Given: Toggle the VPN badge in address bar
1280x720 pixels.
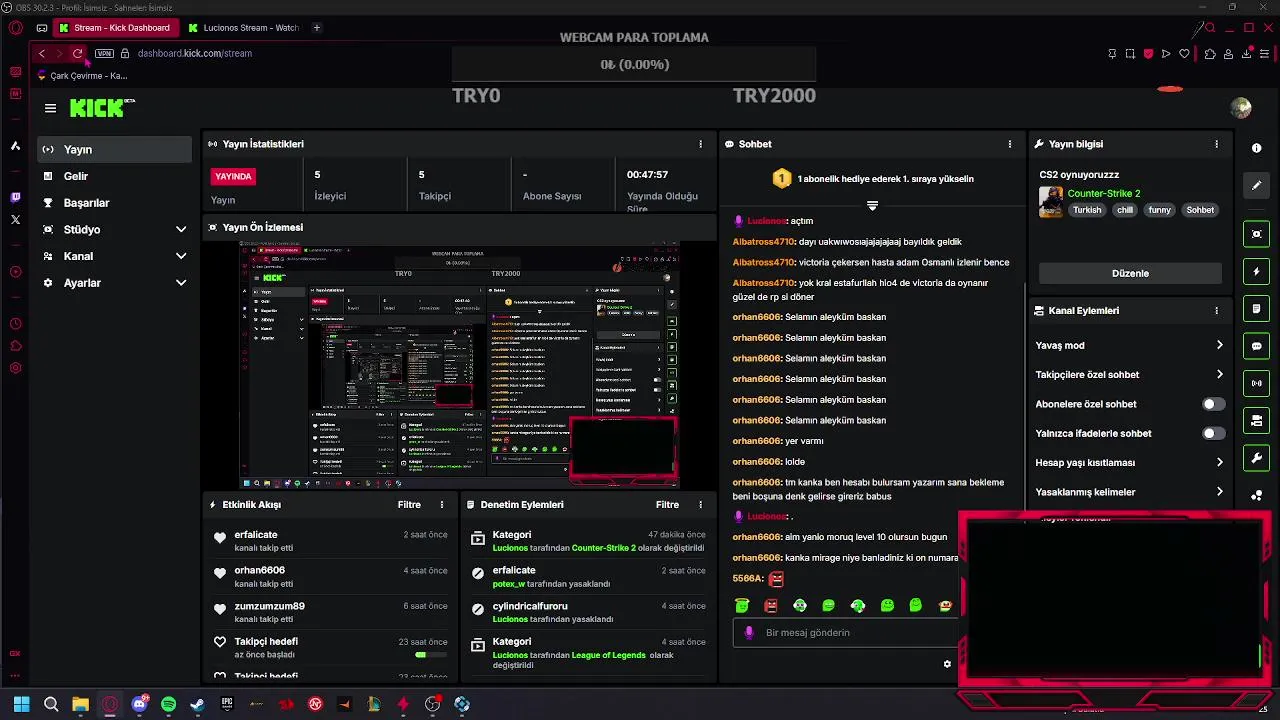Looking at the screenshot, I should [104, 54].
